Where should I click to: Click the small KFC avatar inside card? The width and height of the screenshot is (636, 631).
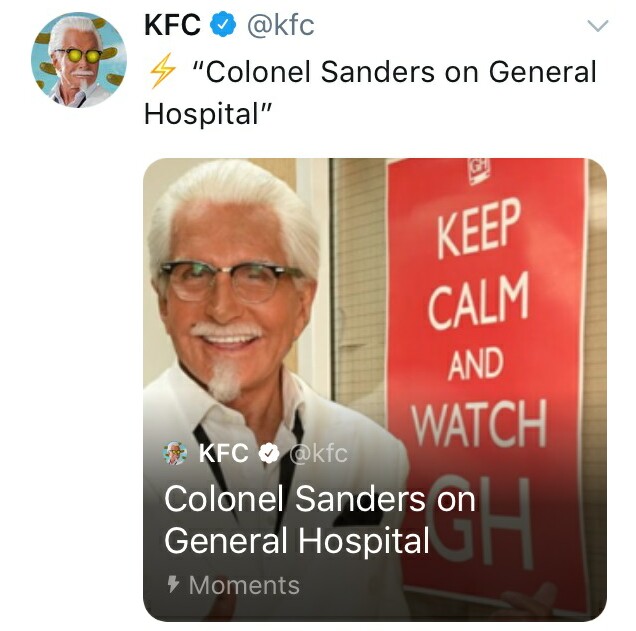coord(175,453)
